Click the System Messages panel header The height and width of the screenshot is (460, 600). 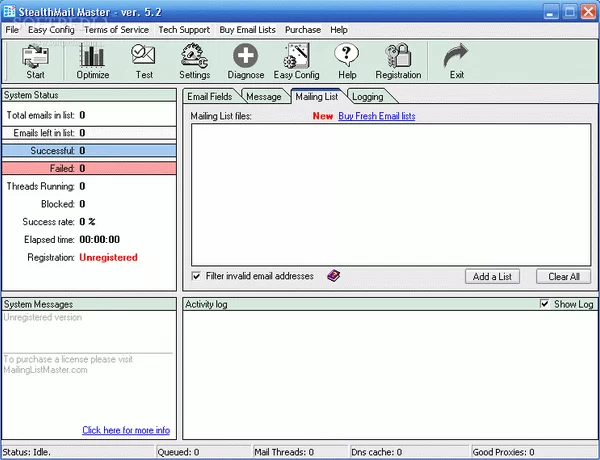(x=89, y=304)
